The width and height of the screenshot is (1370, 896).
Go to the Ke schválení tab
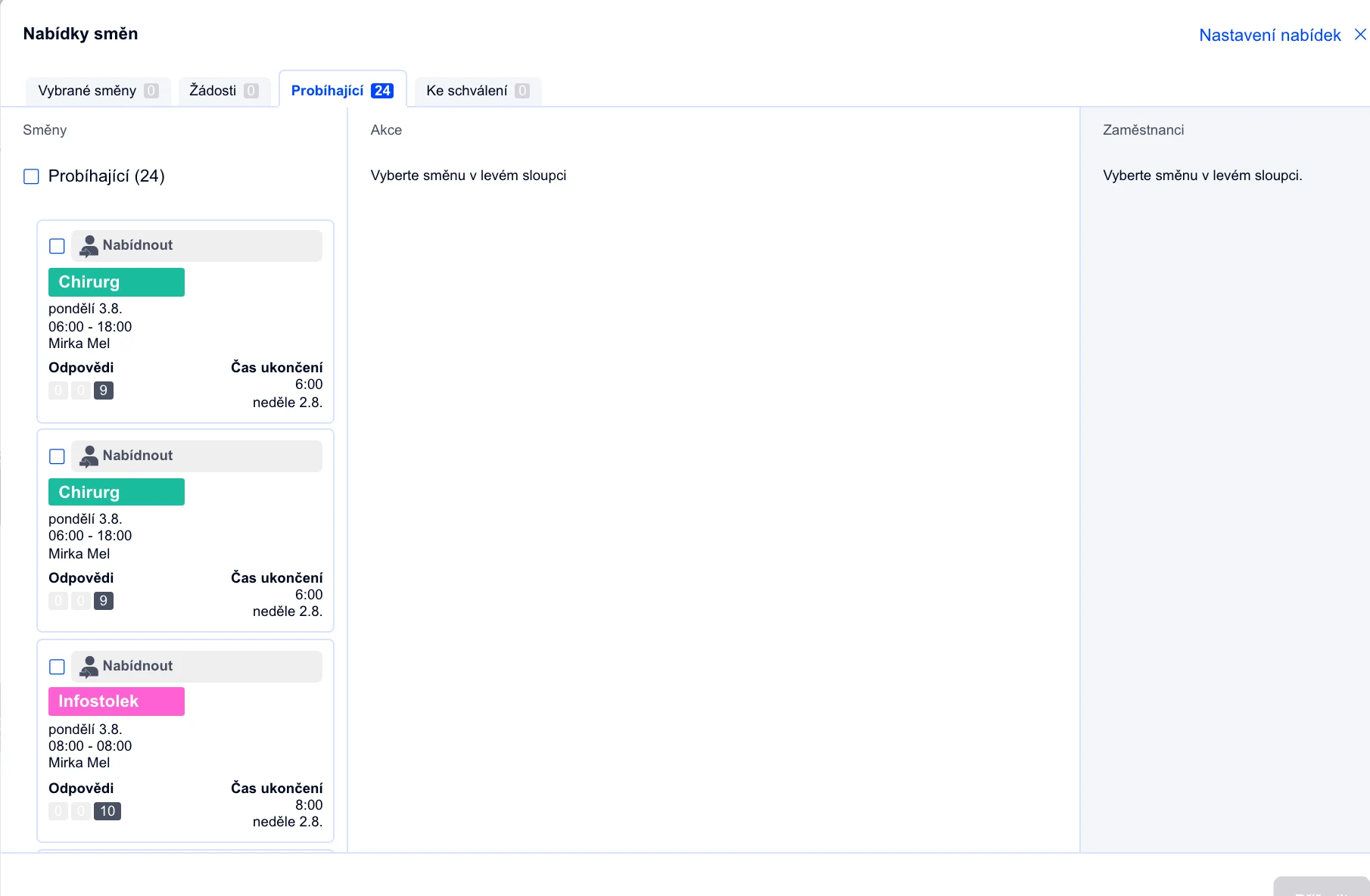point(478,91)
